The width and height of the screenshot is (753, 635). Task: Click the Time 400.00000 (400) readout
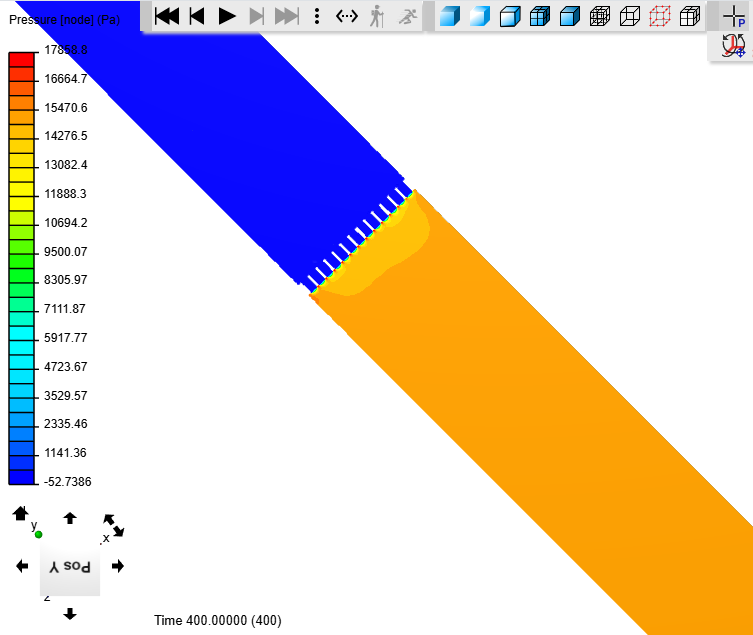pos(218,620)
